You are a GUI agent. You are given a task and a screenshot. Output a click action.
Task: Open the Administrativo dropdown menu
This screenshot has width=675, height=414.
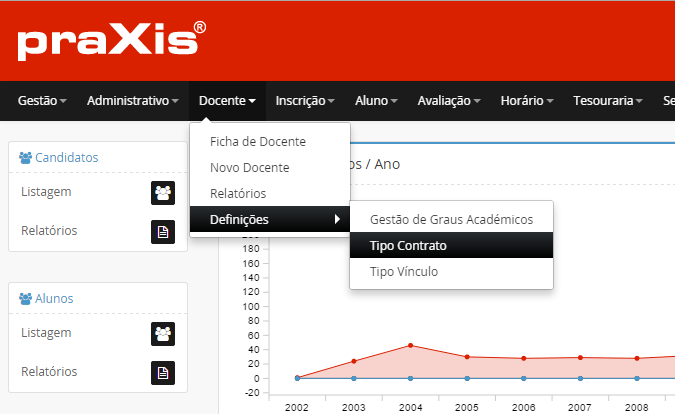pos(132,101)
